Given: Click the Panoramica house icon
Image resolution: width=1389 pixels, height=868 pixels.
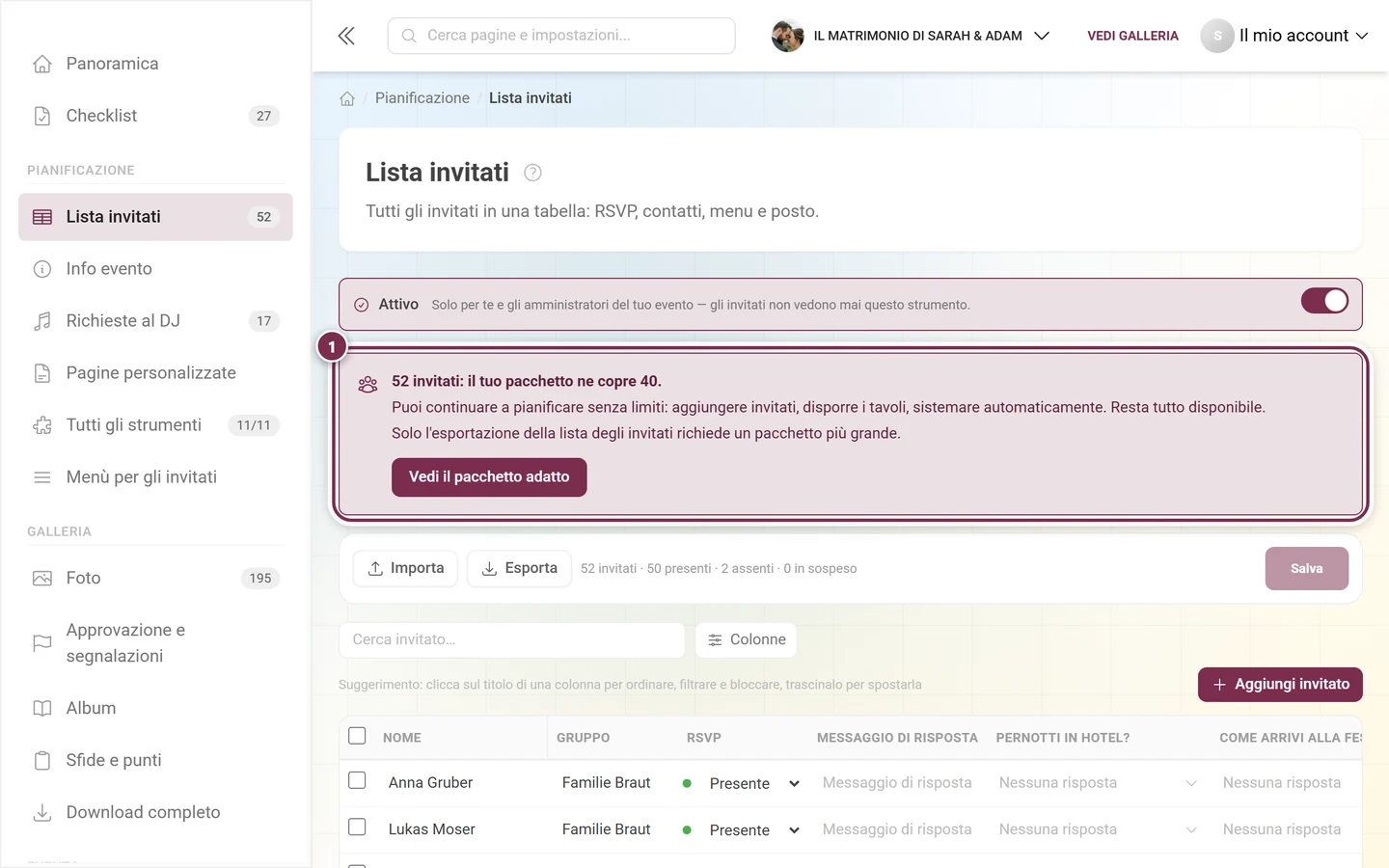Looking at the screenshot, I should [x=42, y=64].
